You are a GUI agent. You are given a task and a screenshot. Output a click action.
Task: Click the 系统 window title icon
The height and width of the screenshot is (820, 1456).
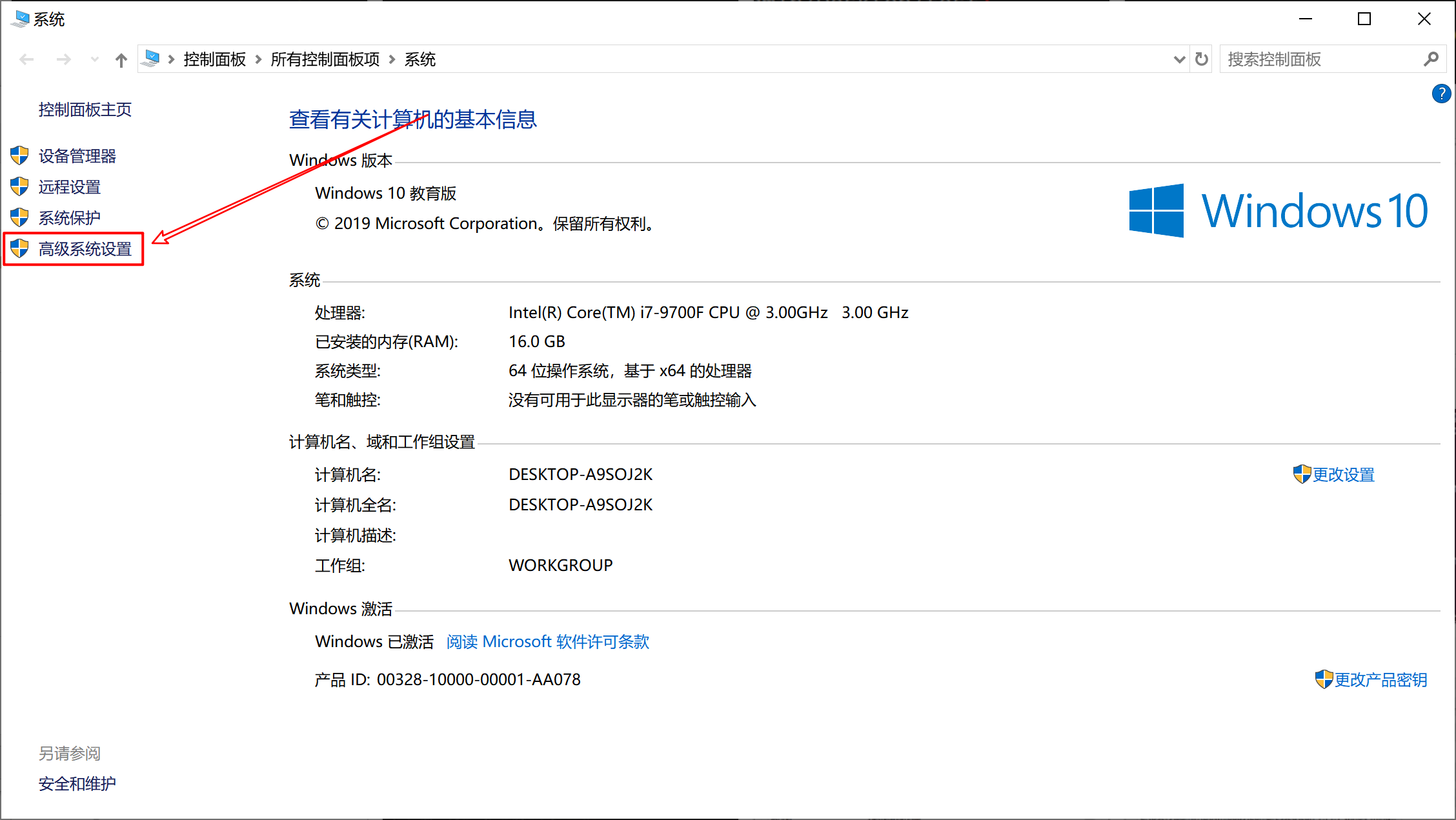20,19
